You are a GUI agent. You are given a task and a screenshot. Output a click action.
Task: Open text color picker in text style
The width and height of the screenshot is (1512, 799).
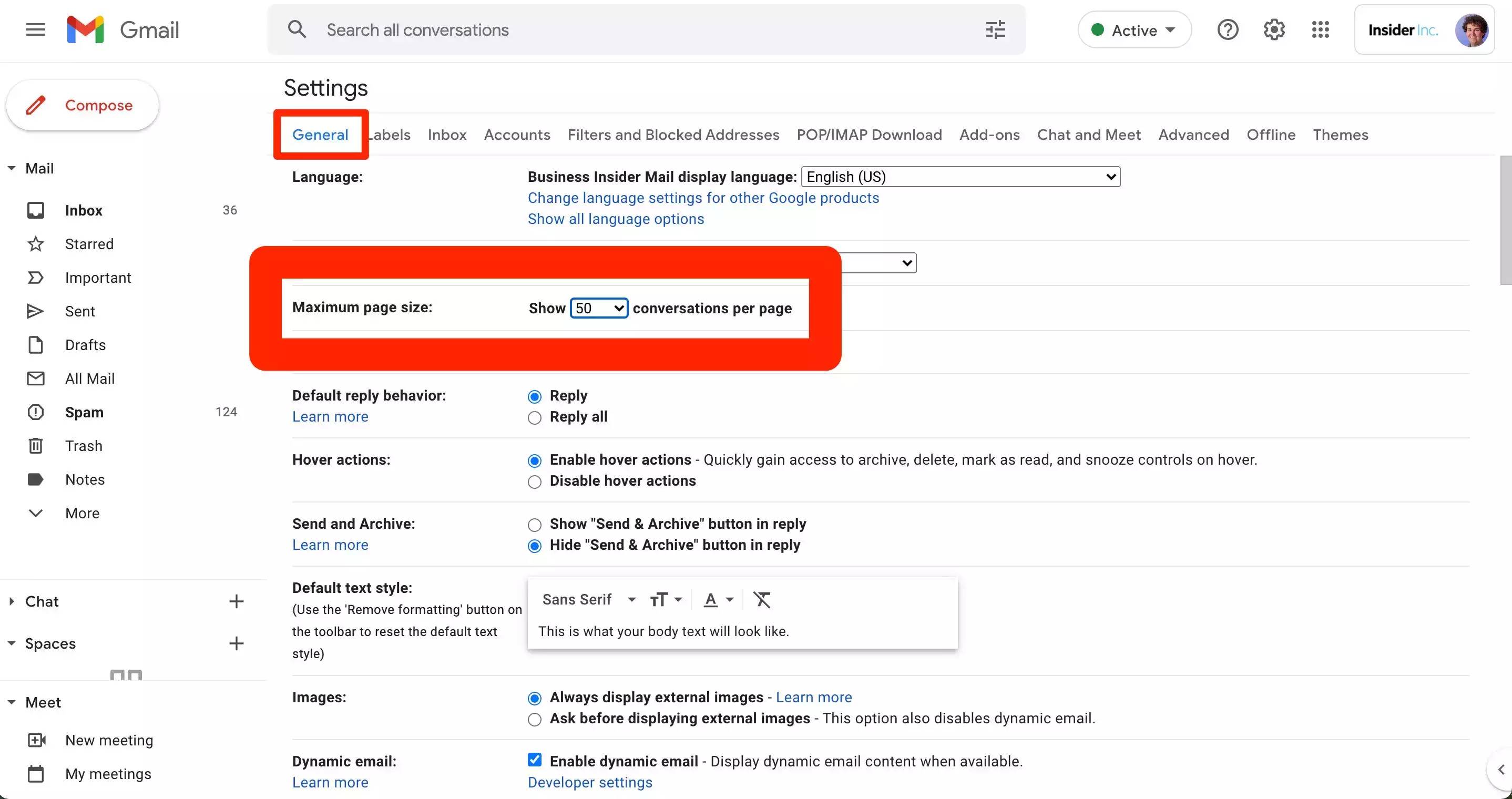coord(718,599)
